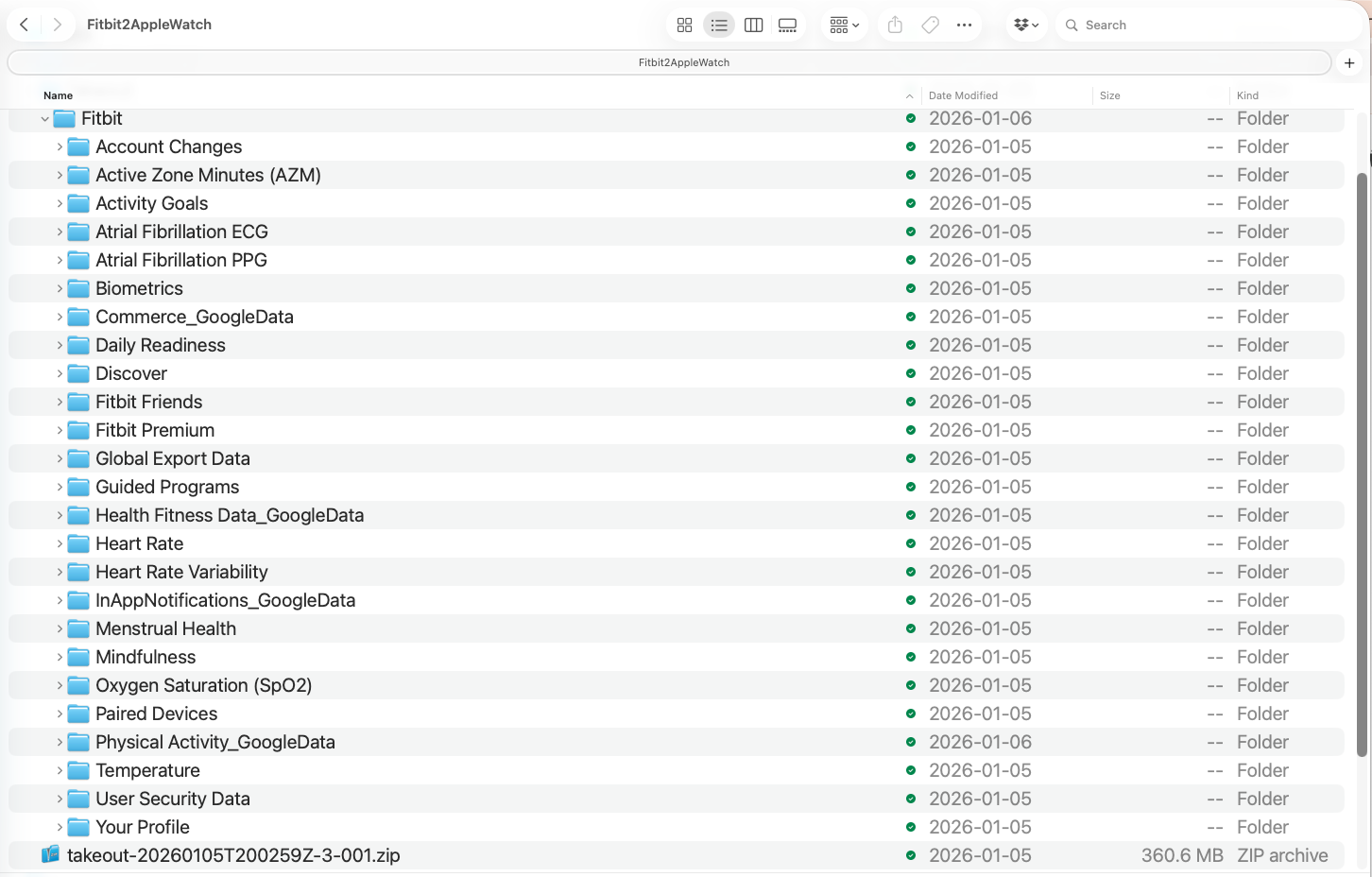The image size is (1372, 877).
Task: Click the sort direction arrow in Name column
Action: [909, 95]
